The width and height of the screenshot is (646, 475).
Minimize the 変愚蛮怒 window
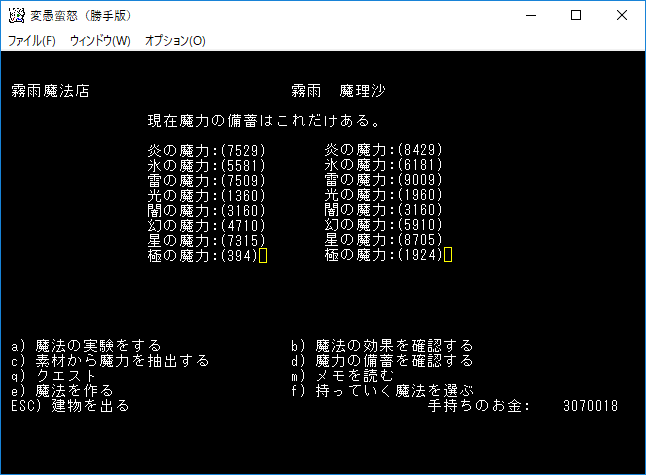tap(531, 16)
